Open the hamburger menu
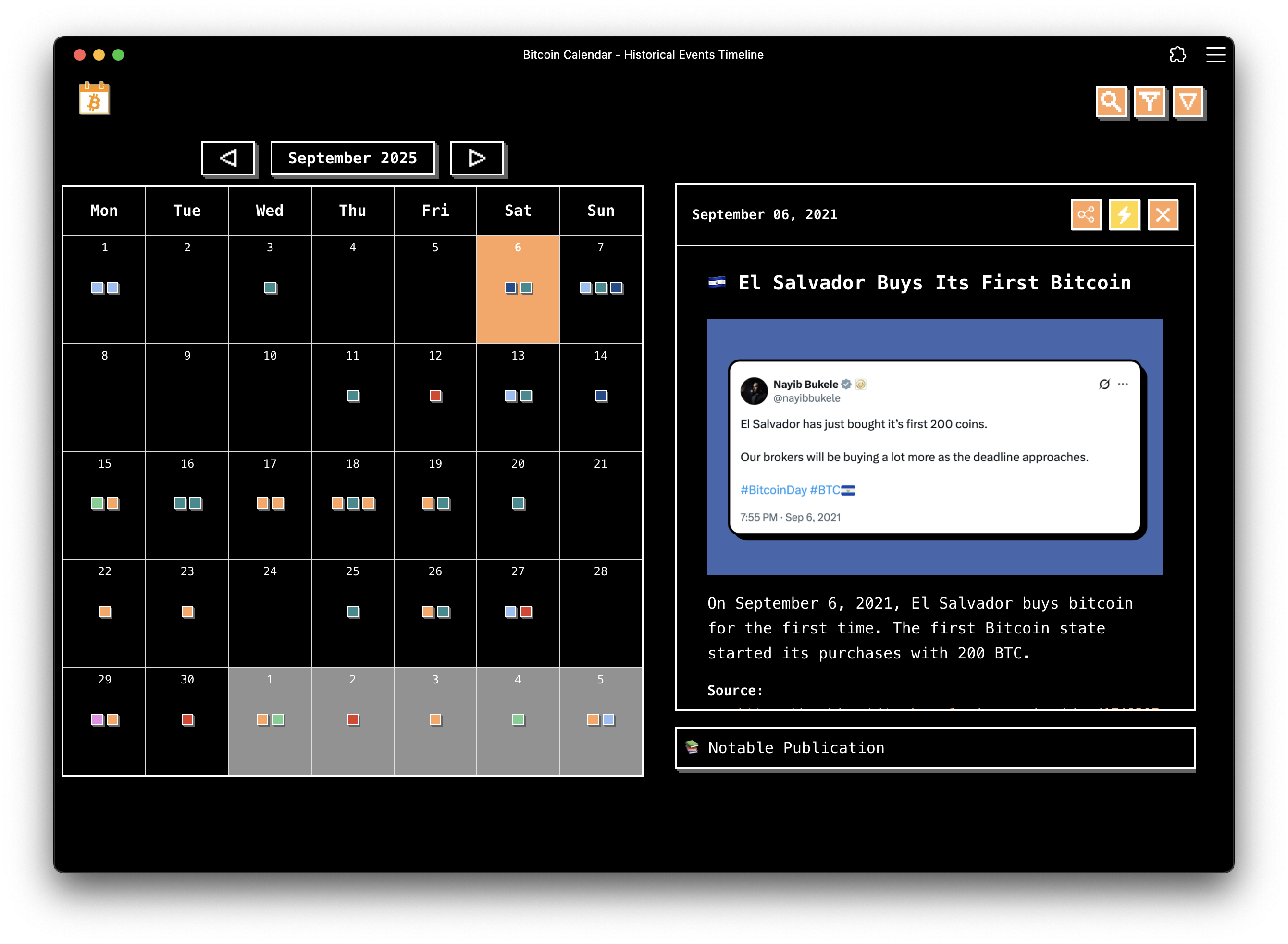This screenshot has height=944, width=1288. [1215, 54]
